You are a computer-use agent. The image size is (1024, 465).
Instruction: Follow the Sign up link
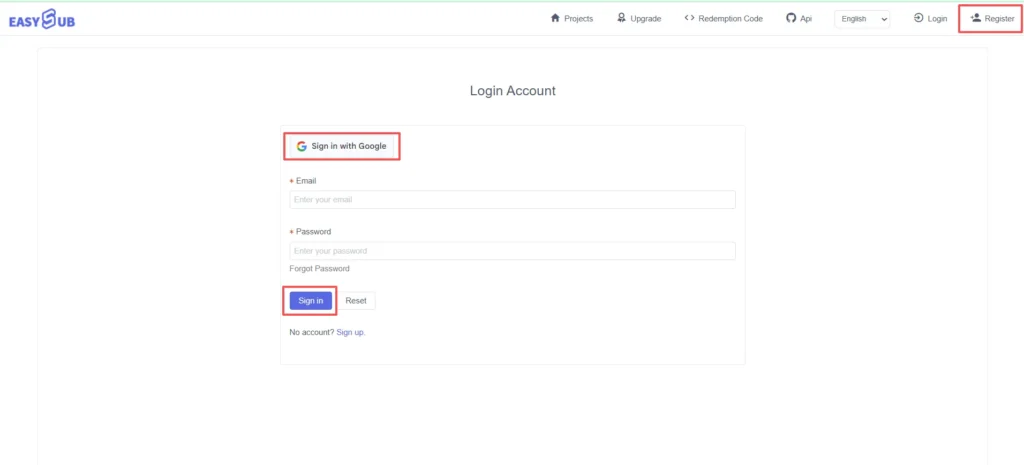click(x=351, y=332)
